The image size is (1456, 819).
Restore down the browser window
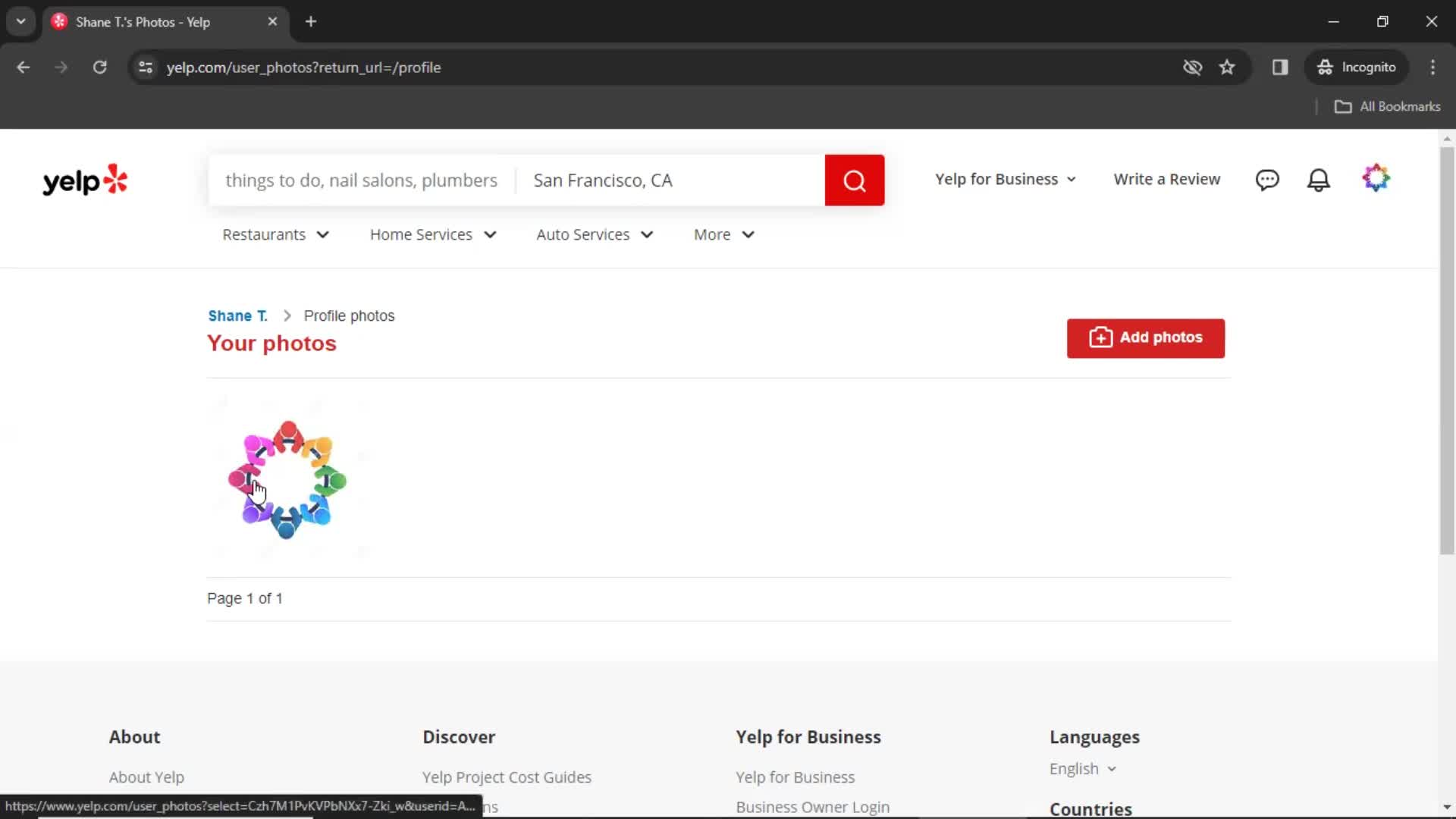(1382, 22)
